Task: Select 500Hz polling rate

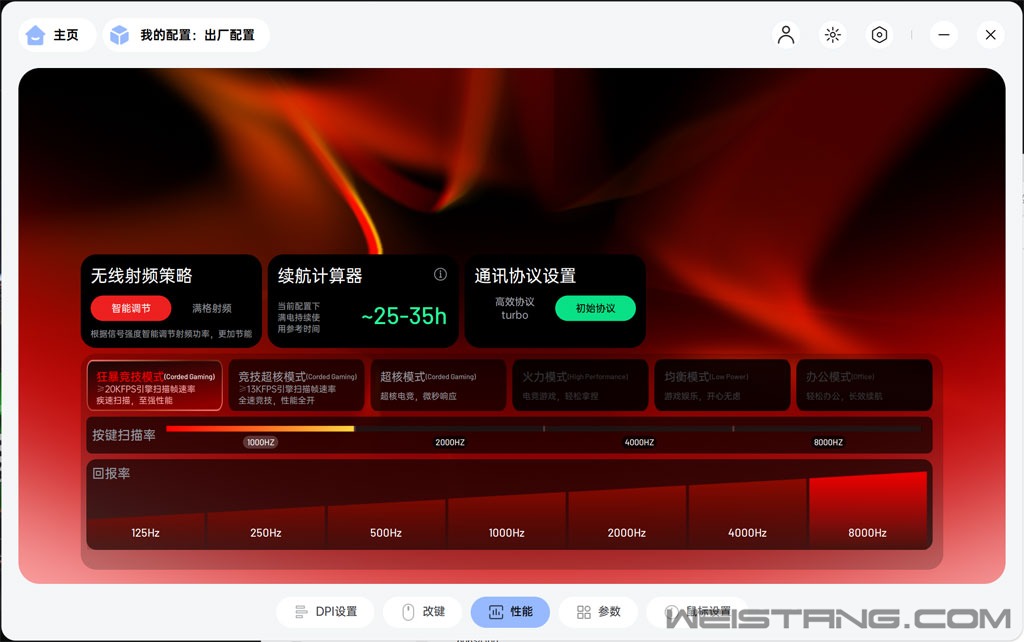Action: coord(386,524)
